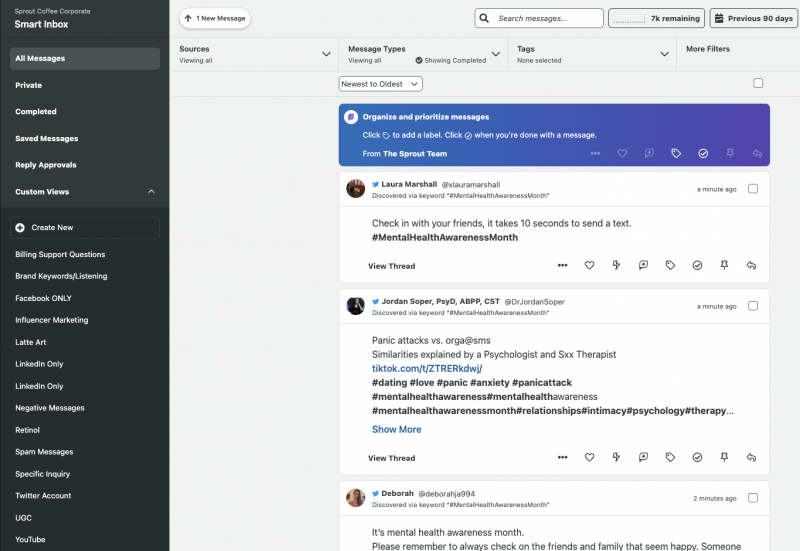Viewport: 800px width, 551px height.
Task: Tick the select-all messages checkbox
Action: click(758, 83)
